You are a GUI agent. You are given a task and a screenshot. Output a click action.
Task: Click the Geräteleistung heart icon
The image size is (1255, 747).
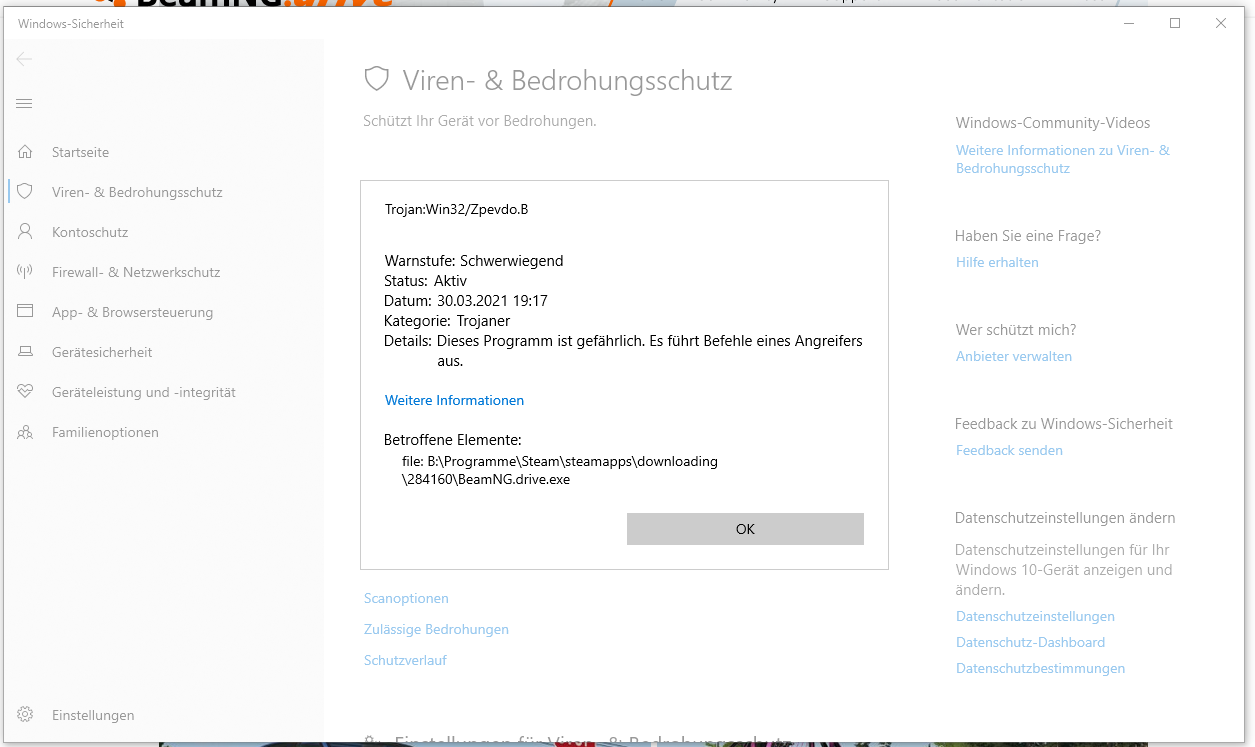25,392
